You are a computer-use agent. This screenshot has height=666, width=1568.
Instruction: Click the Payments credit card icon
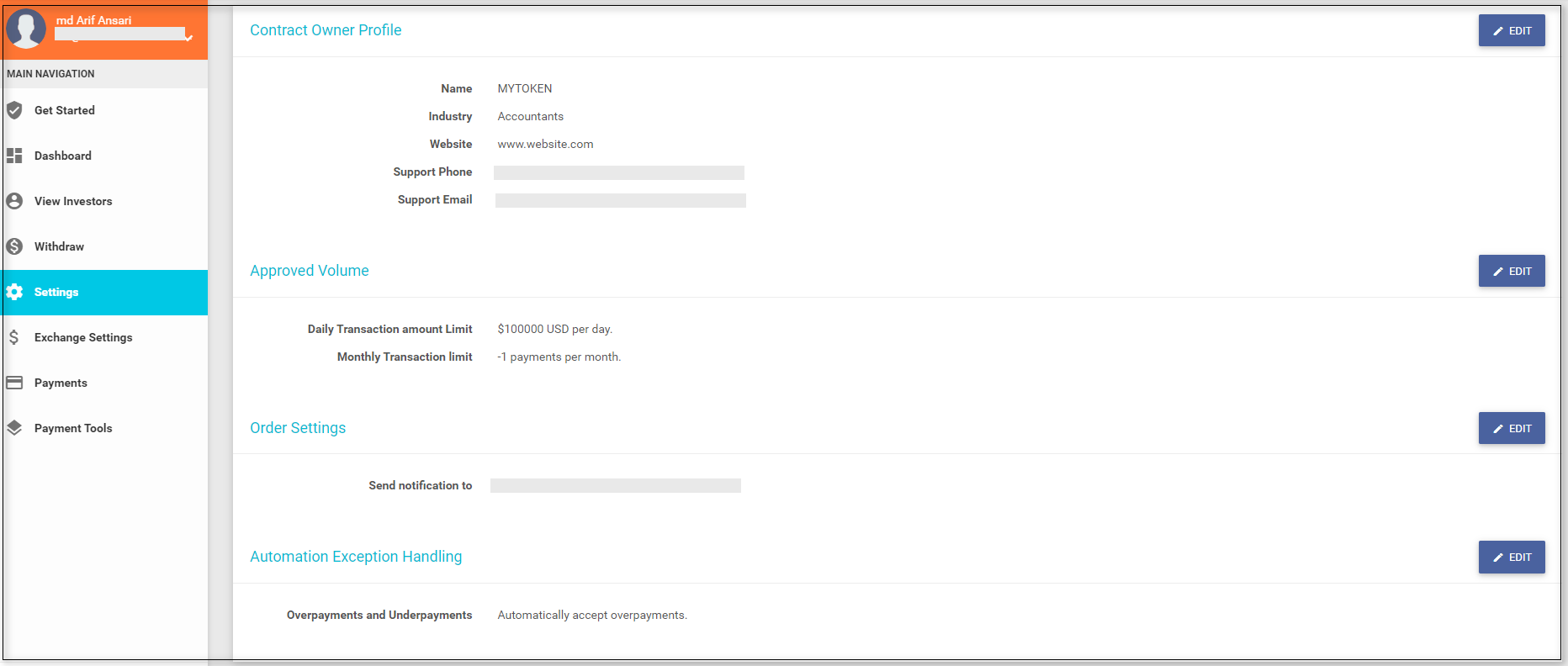tap(14, 383)
